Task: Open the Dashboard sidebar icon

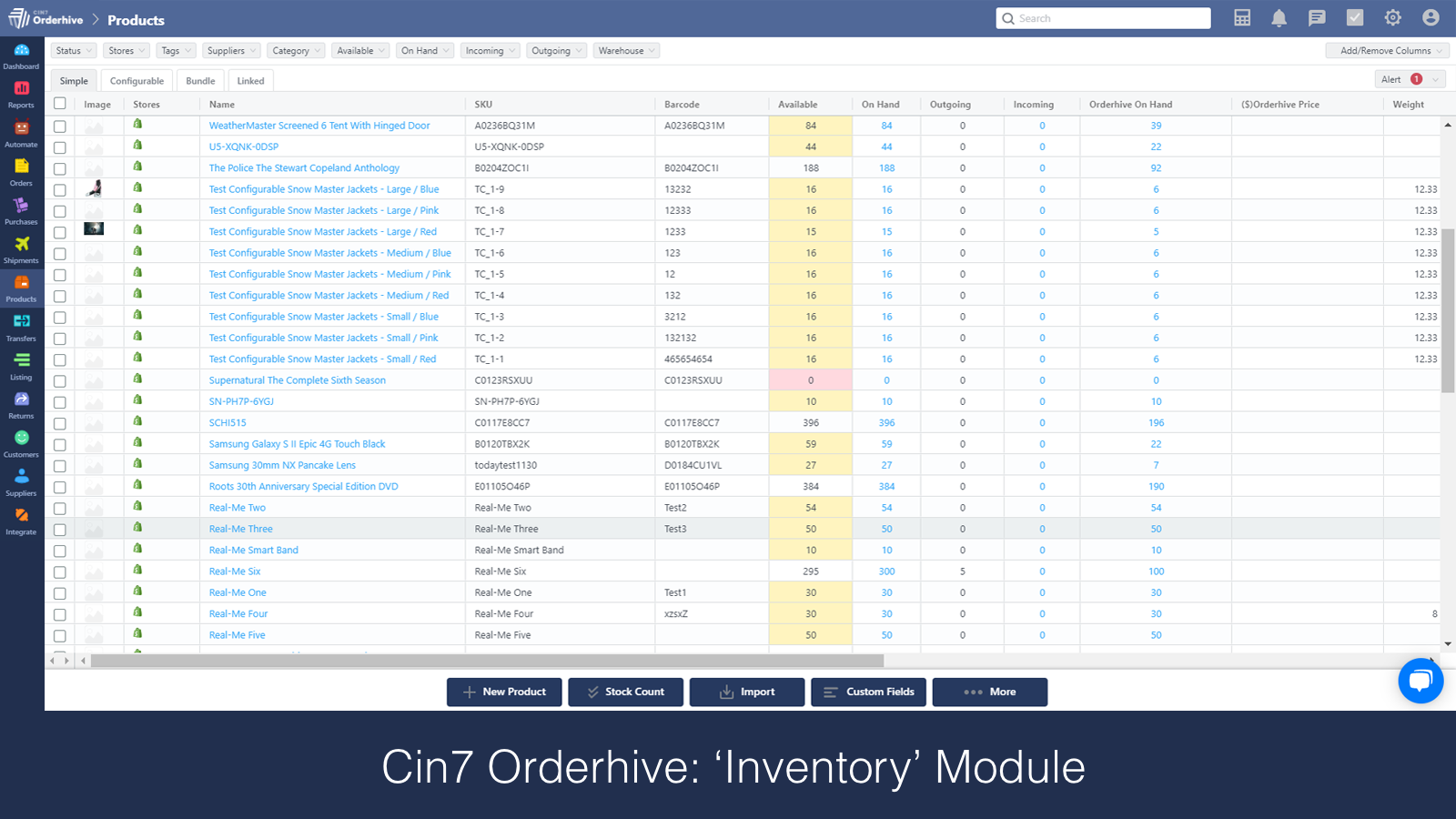Action: pos(21,56)
